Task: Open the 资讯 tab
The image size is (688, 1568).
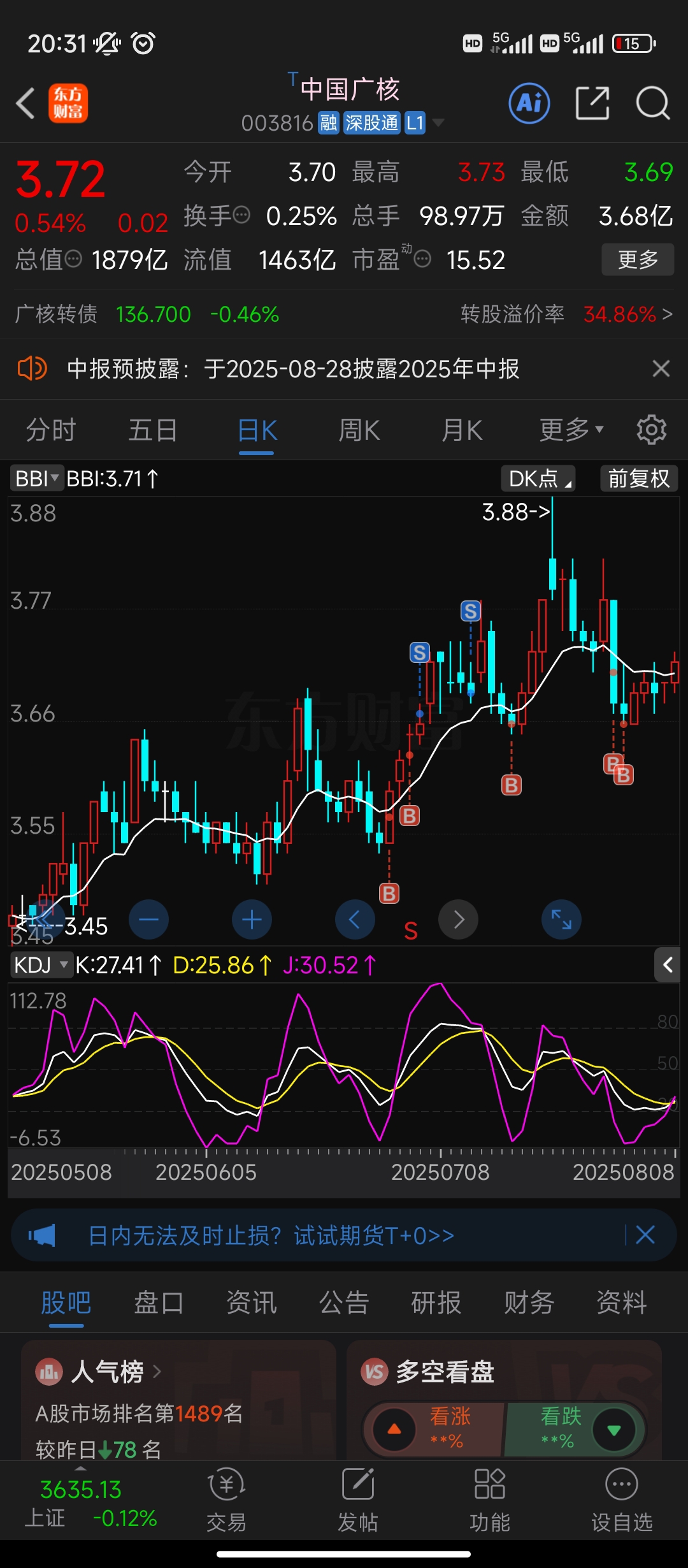Action: [x=252, y=1303]
